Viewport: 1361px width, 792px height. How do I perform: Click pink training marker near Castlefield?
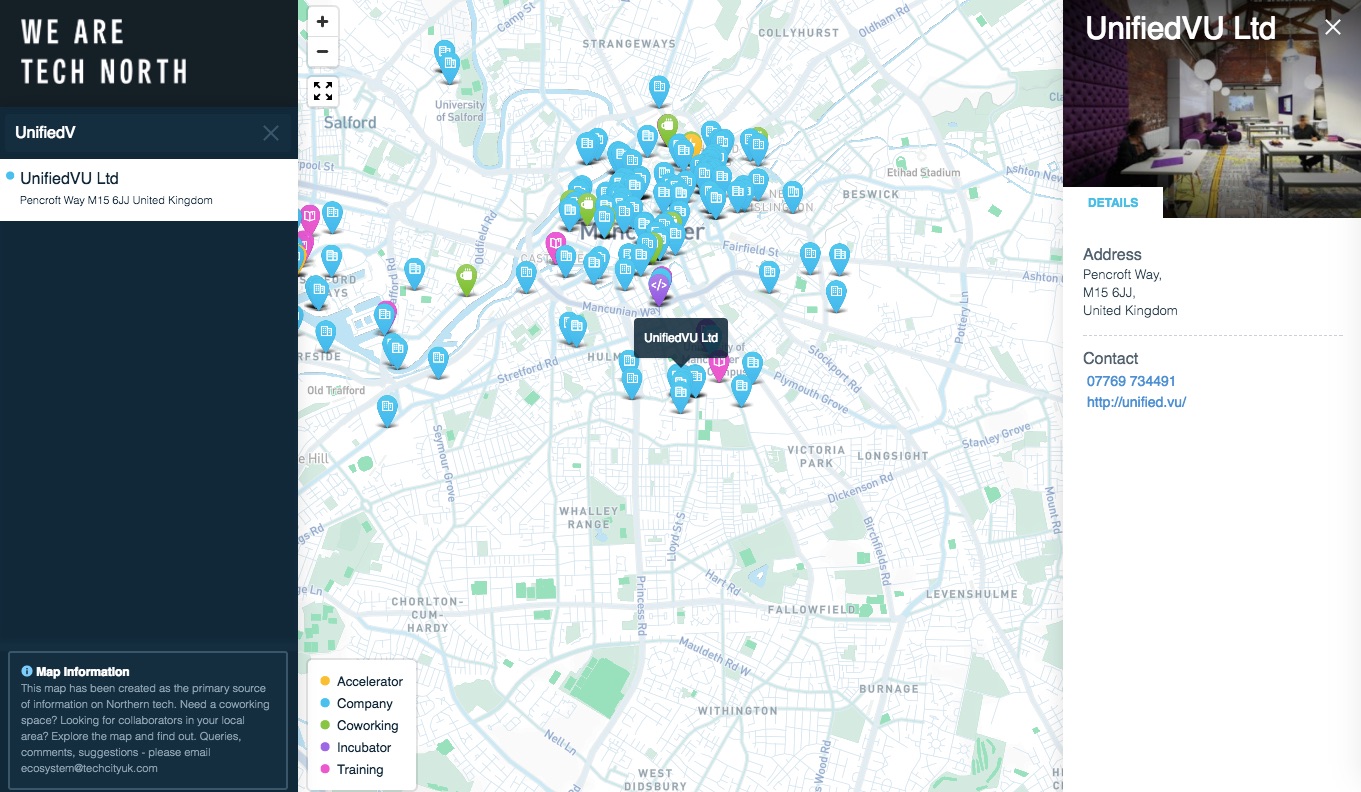click(555, 244)
